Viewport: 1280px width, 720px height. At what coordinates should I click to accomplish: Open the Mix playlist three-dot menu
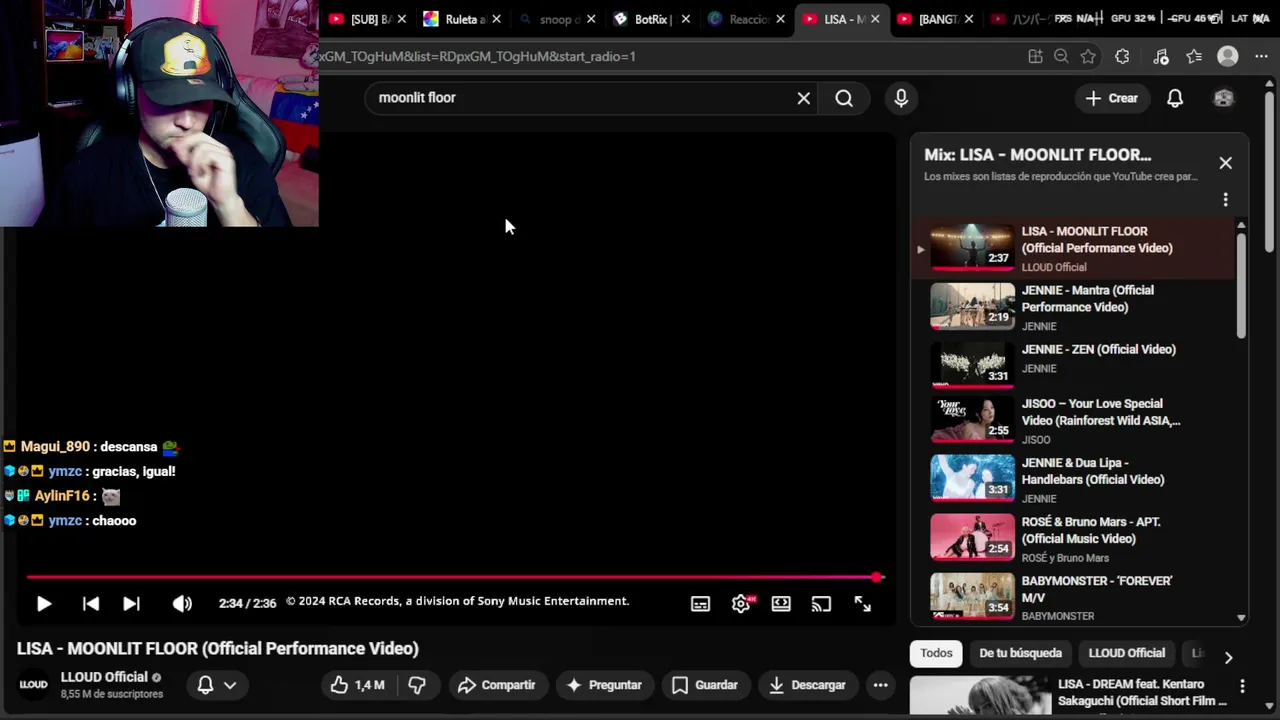pos(1225,200)
